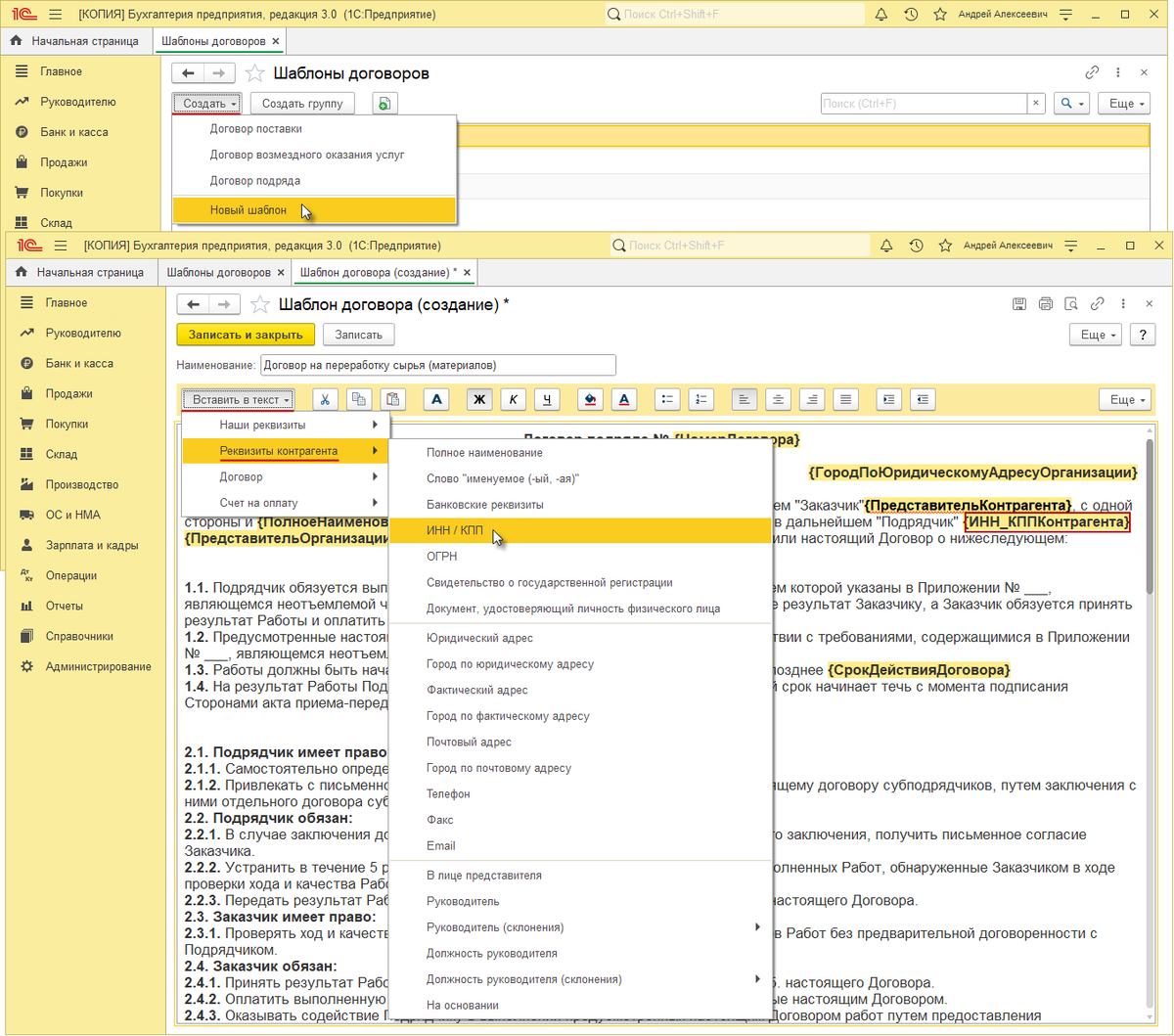
Task: Click the save diskette icon in form header
Action: coord(1019,303)
